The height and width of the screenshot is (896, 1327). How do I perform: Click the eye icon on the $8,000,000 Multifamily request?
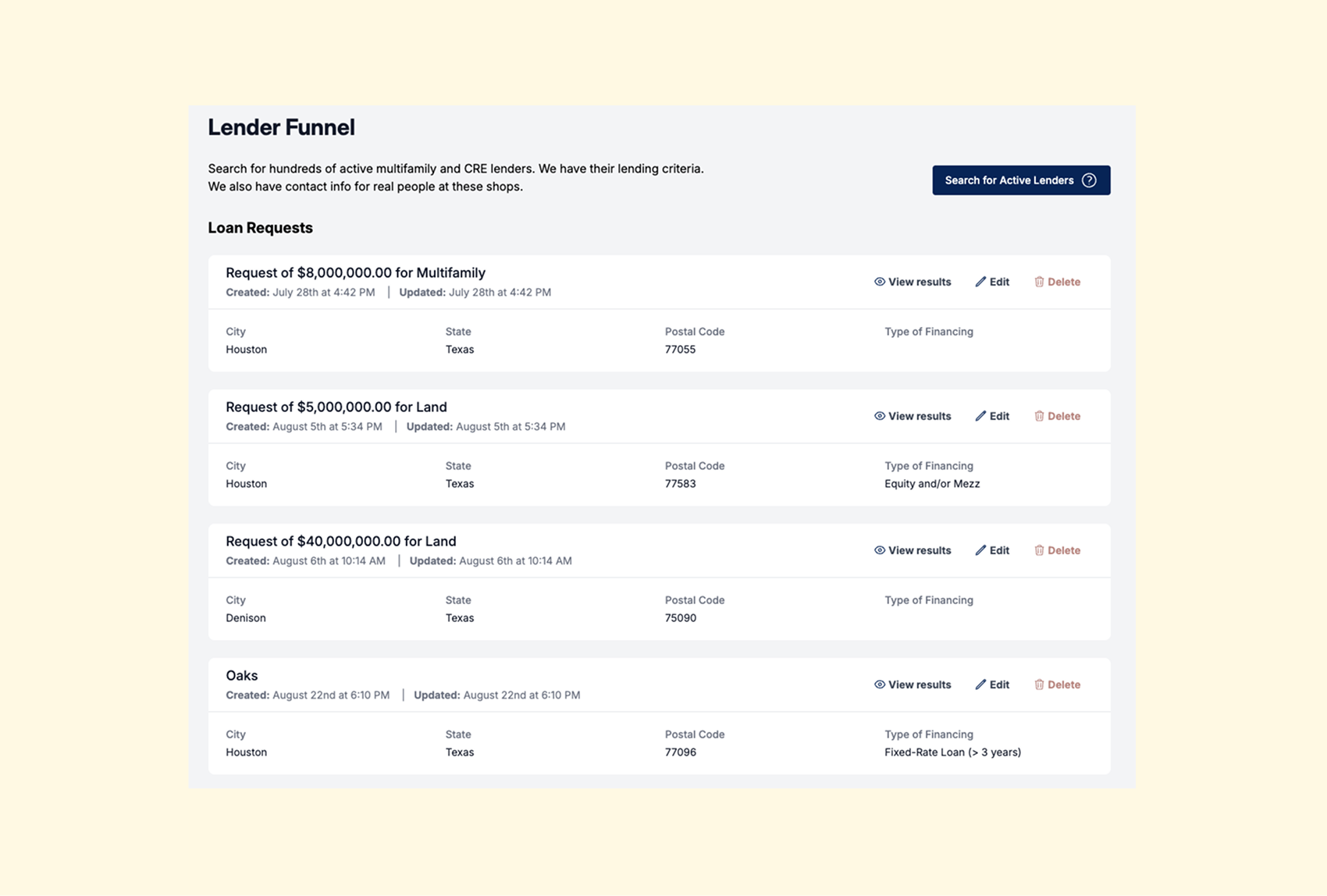(x=878, y=282)
